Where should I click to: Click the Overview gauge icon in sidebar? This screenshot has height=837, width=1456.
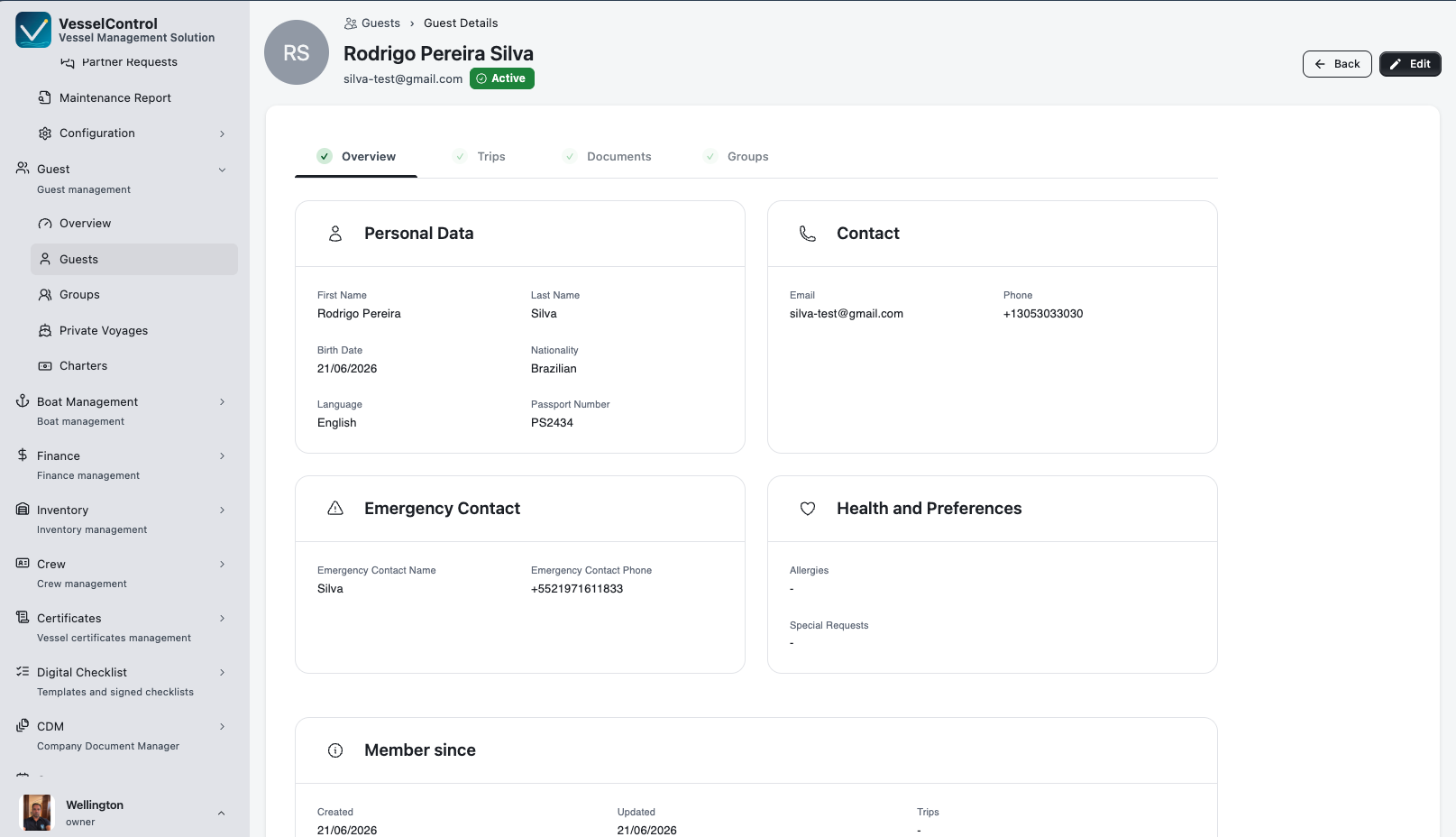45,224
